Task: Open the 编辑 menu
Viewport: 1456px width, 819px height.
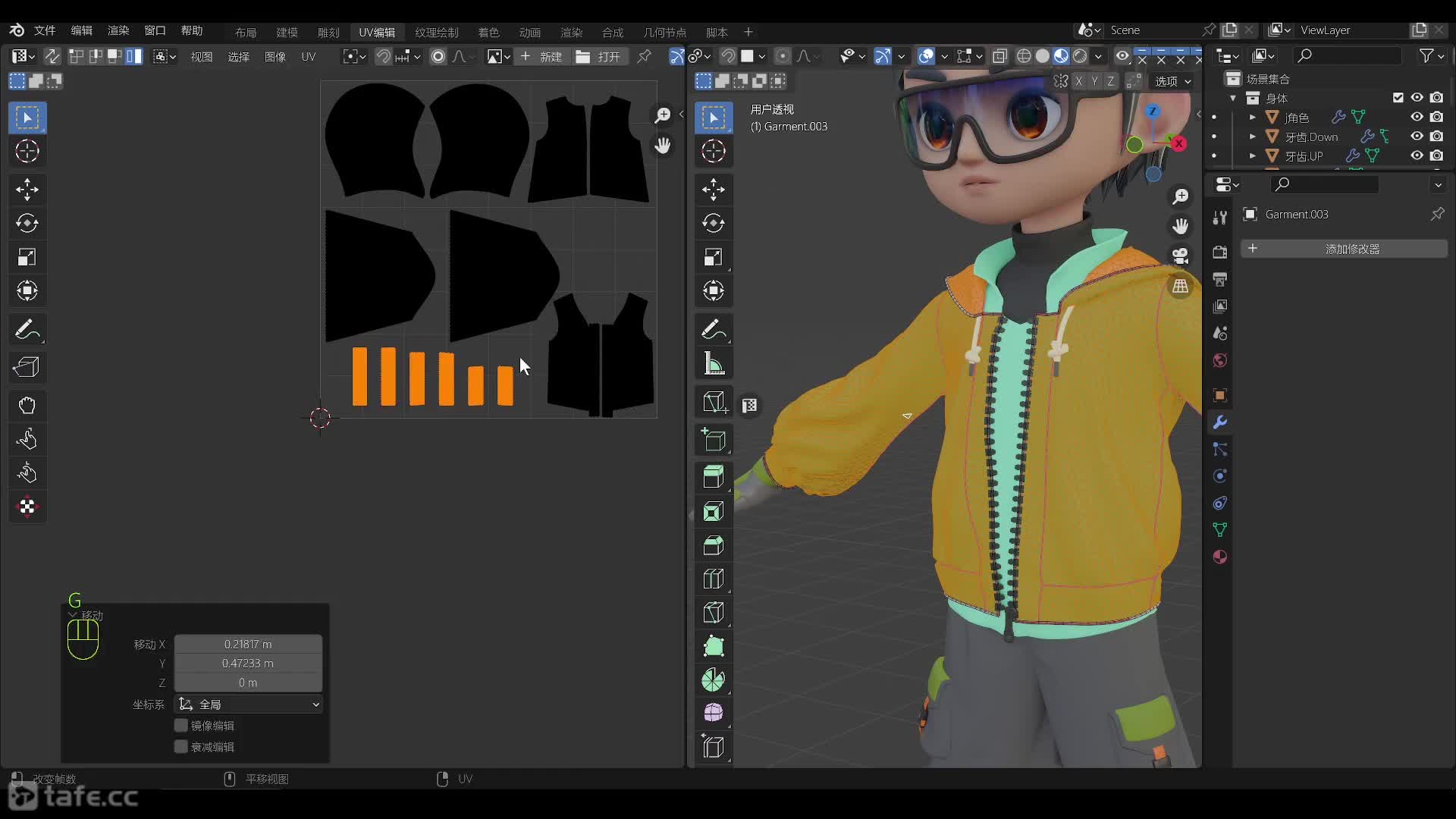Action: 81,30
